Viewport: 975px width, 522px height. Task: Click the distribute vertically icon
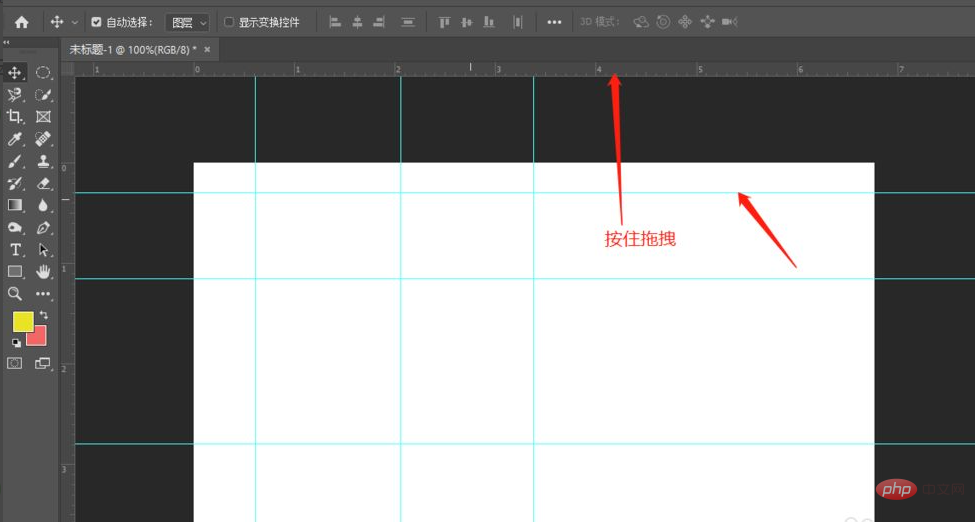(x=408, y=22)
